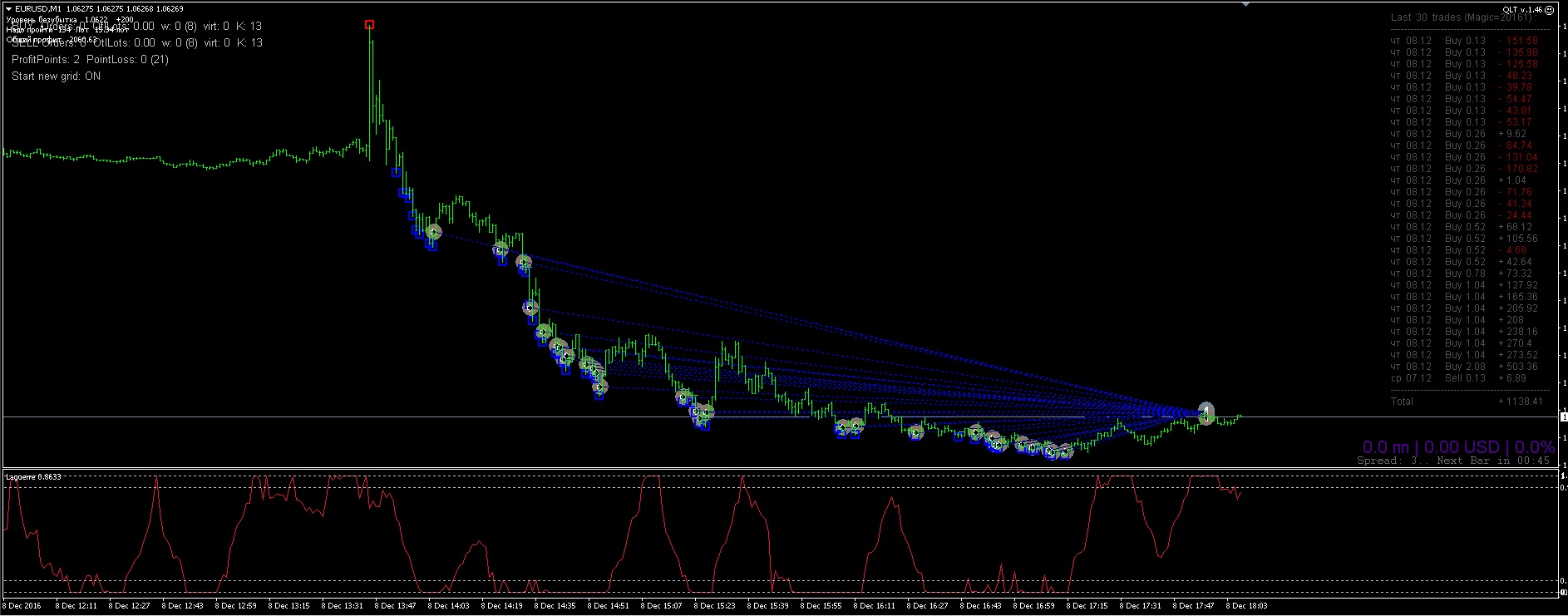Select the Buy 0.52 row with +105.56
Image resolution: width=1568 pixels, height=616 pixels.
click(x=1464, y=239)
